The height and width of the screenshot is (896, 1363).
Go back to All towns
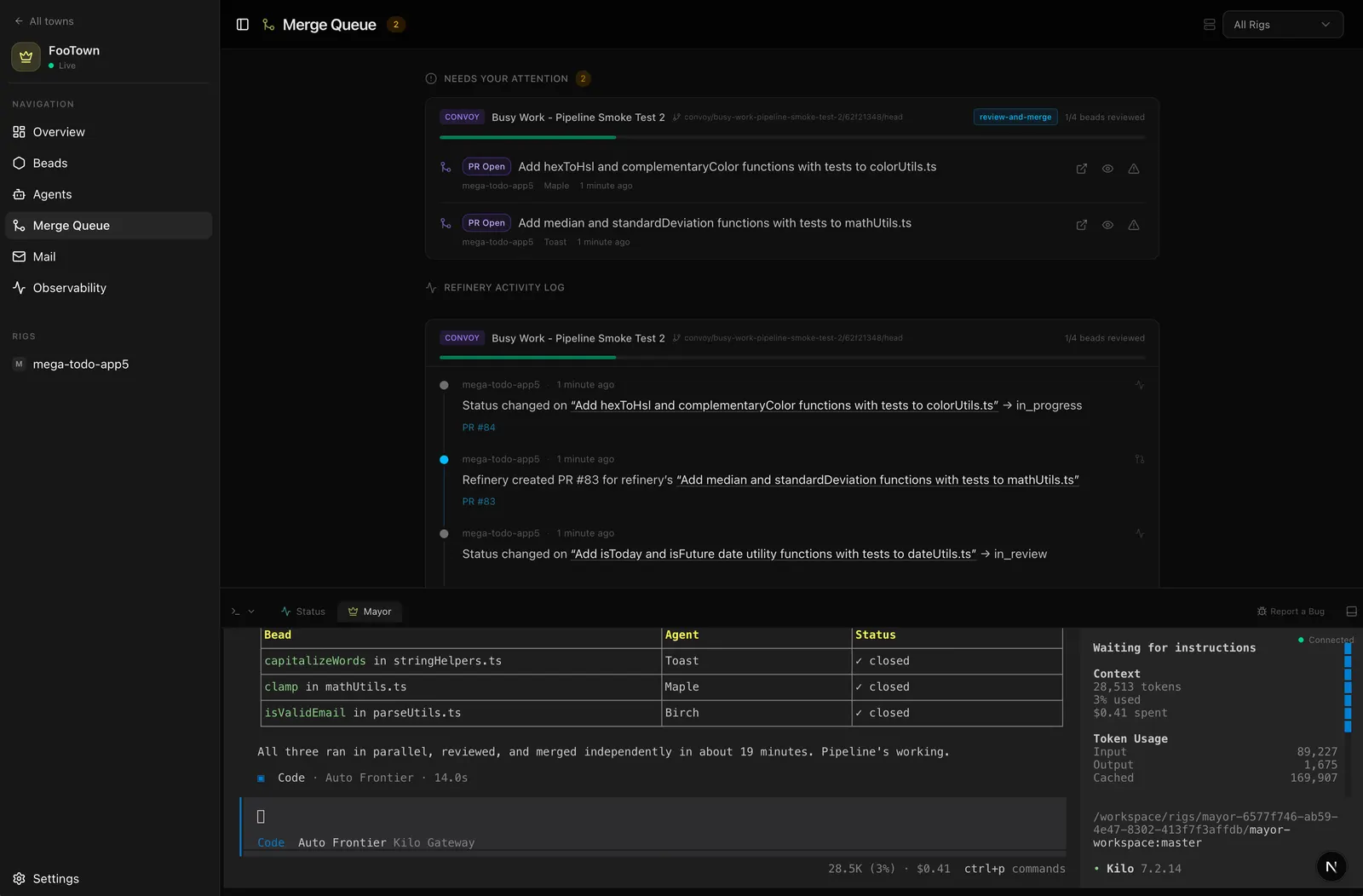click(44, 21)
